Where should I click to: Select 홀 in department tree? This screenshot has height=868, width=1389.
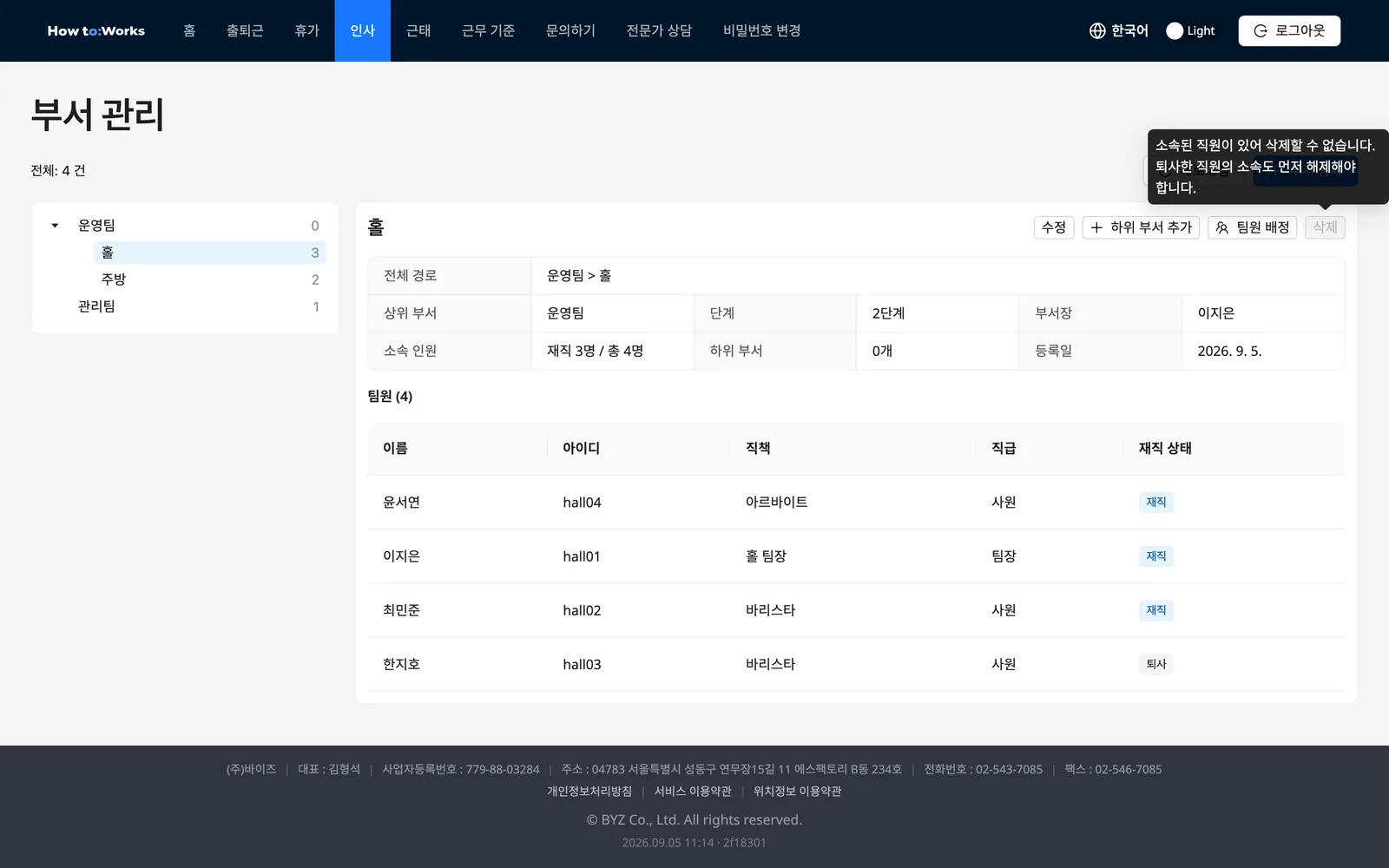(210, 253)
